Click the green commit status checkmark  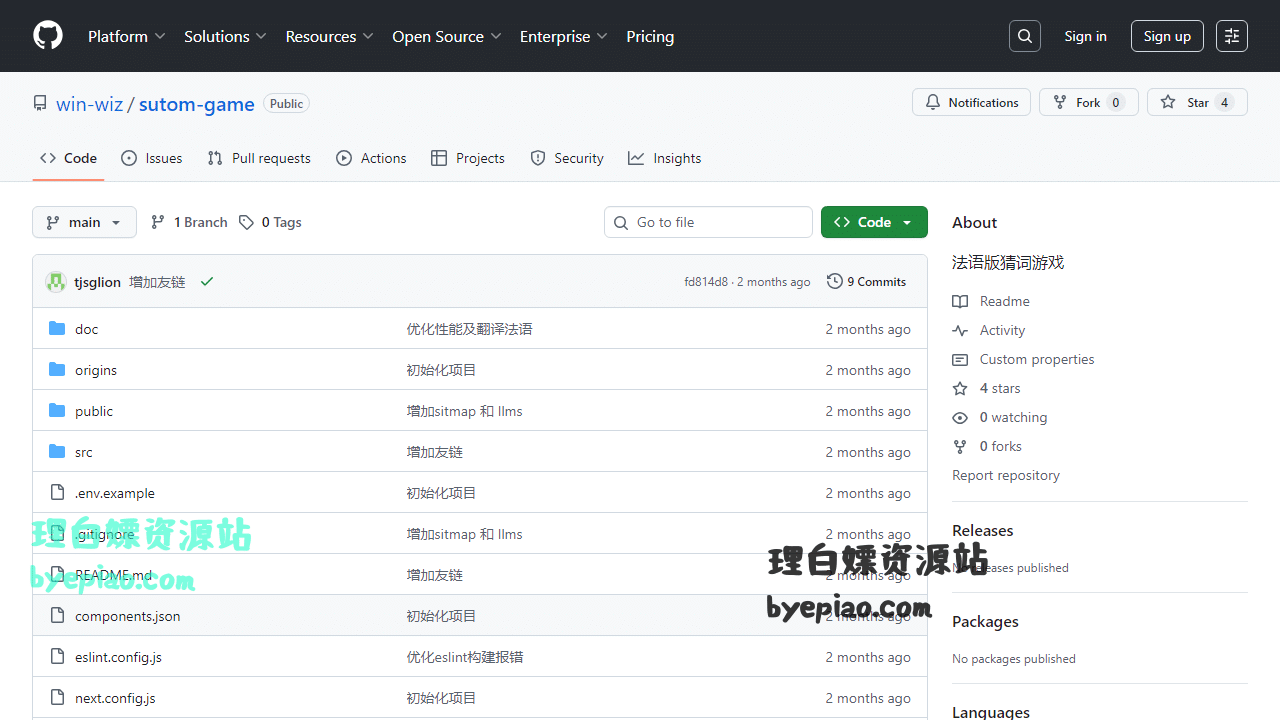(207, 282)
